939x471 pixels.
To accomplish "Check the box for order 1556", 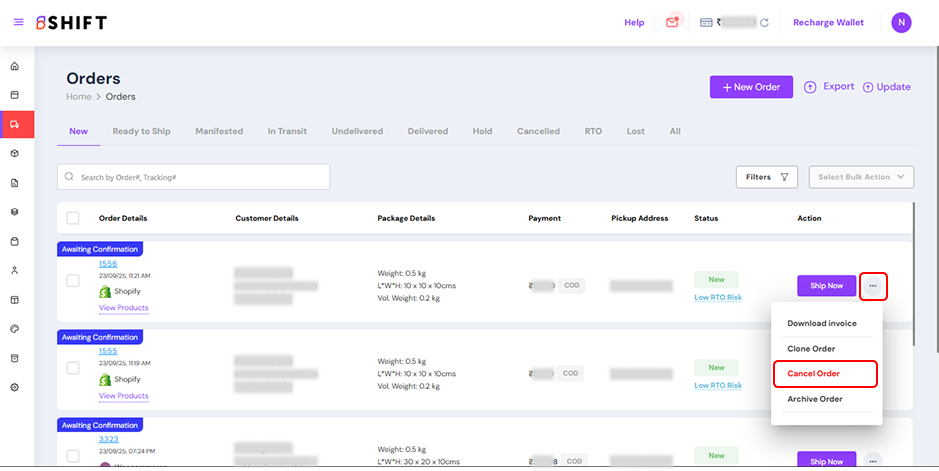I will pos(73,280).
